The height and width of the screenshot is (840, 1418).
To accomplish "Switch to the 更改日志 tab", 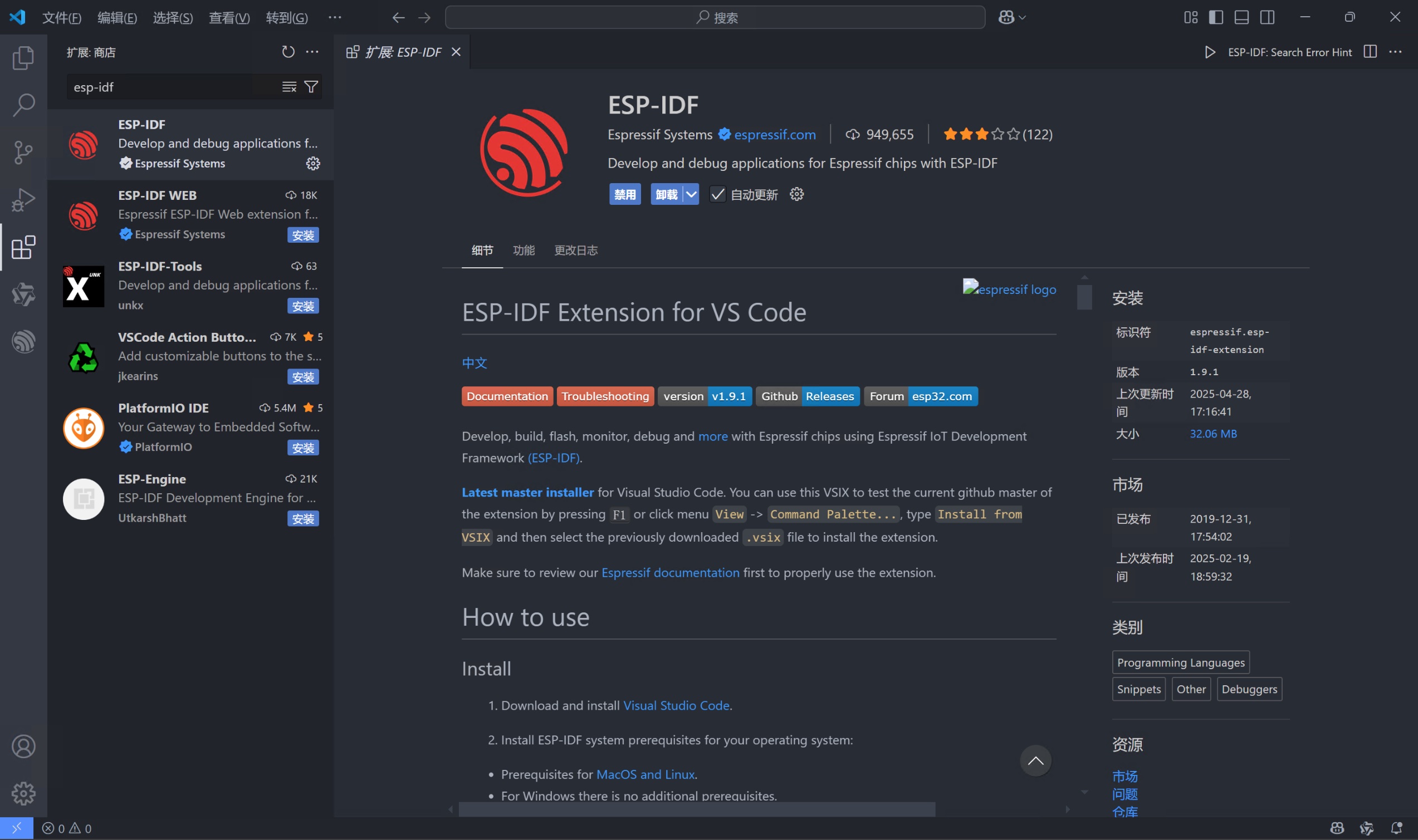I will click(575, 250).
